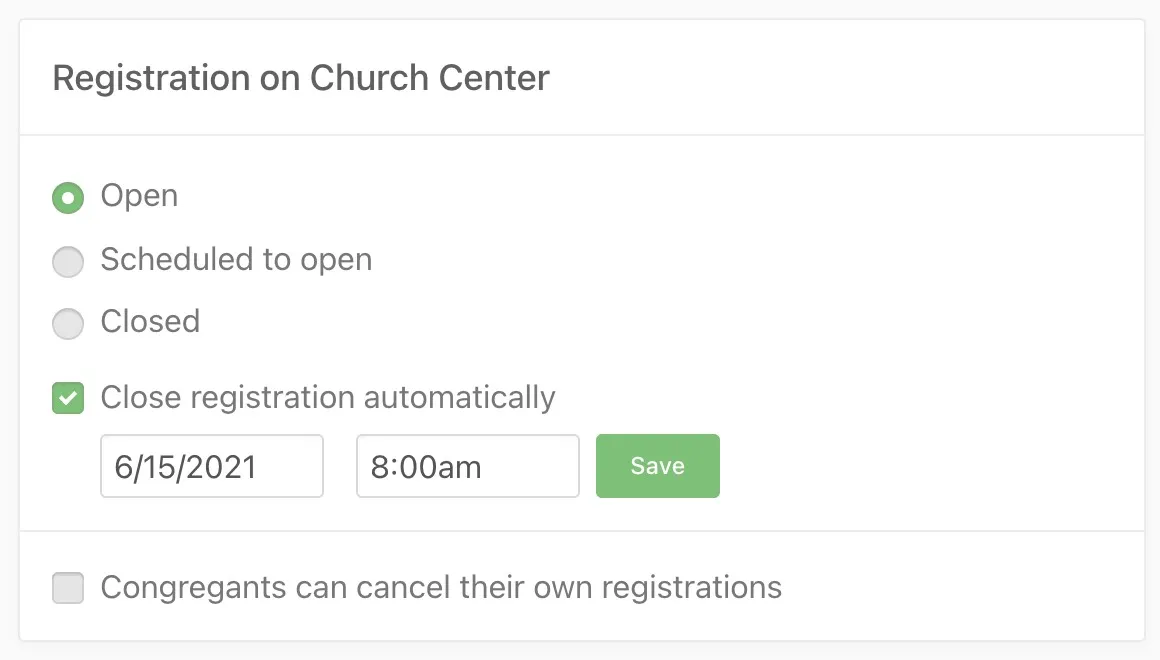Enable Congregants can cancel registrations checkbox
The image size is (1160, 660).
point(68,588)
